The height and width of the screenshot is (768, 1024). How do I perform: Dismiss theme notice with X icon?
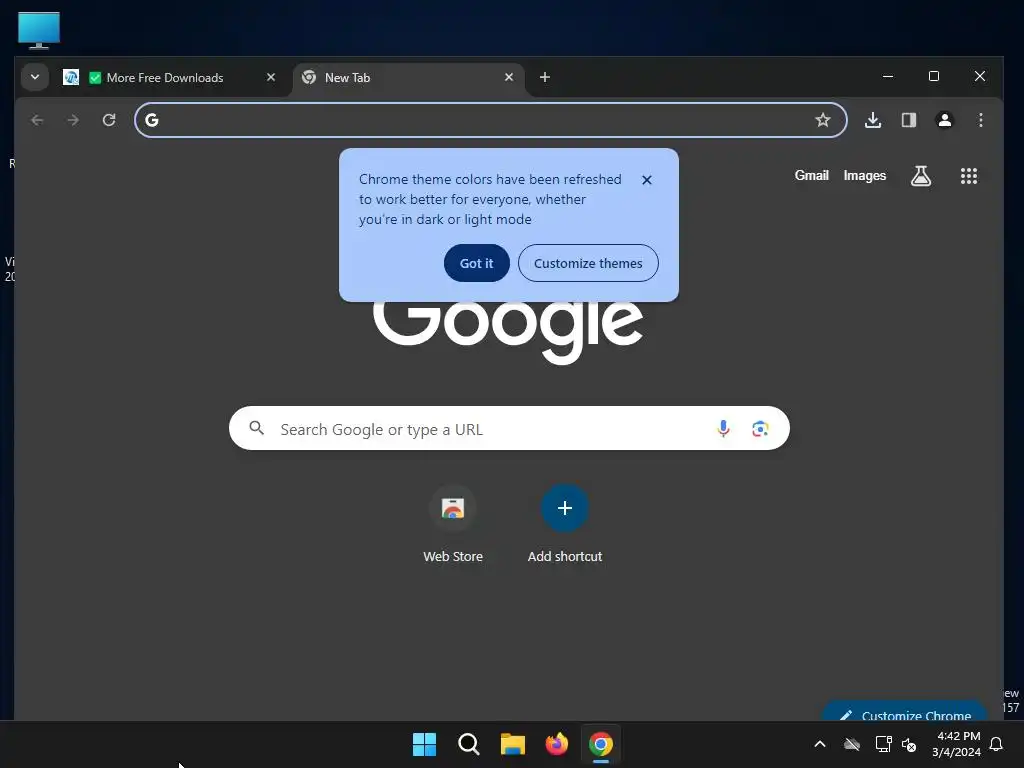click(647, 180)
